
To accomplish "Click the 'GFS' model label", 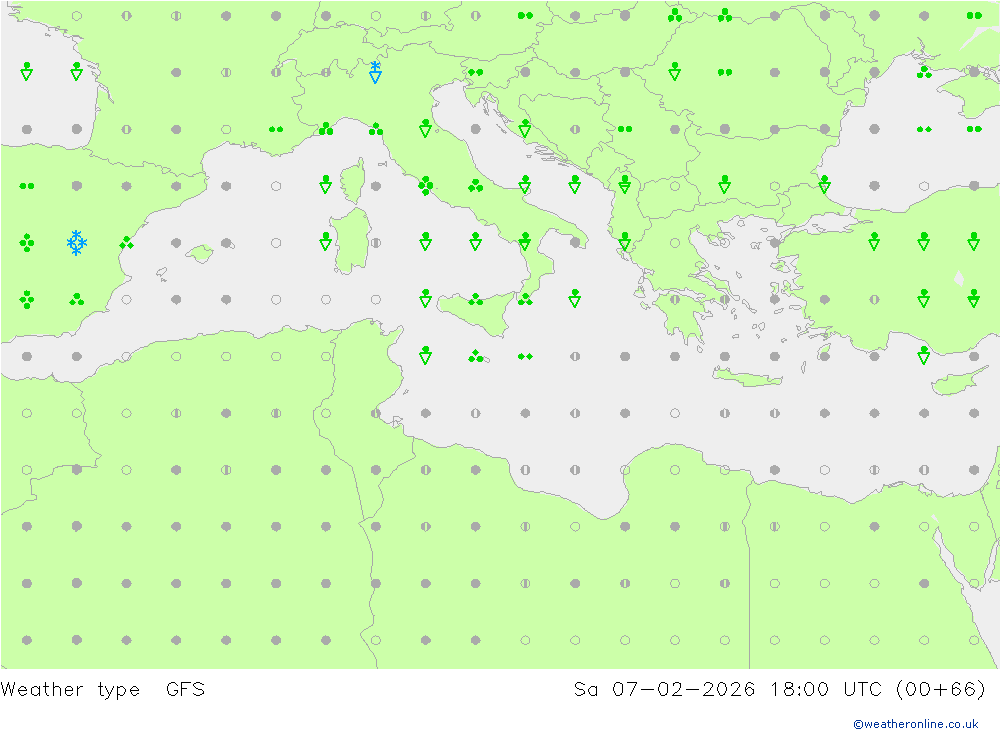I will (x=186, y=690).
